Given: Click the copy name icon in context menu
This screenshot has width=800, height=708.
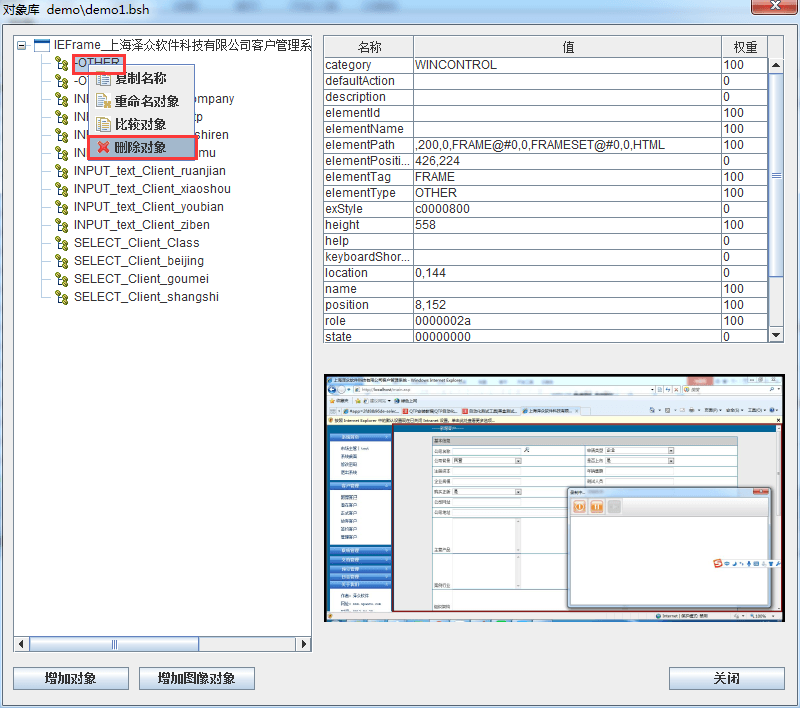Looking at the screenshot, I should 103,78.
